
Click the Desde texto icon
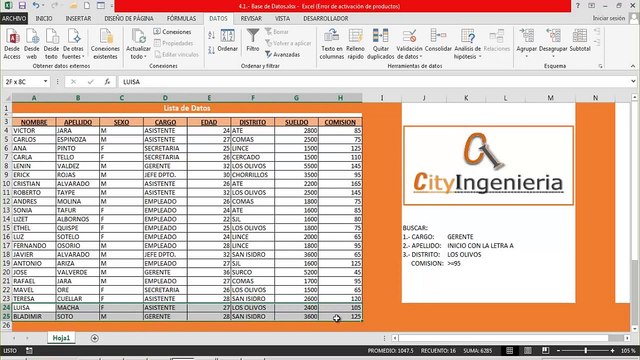click(51, 44)
